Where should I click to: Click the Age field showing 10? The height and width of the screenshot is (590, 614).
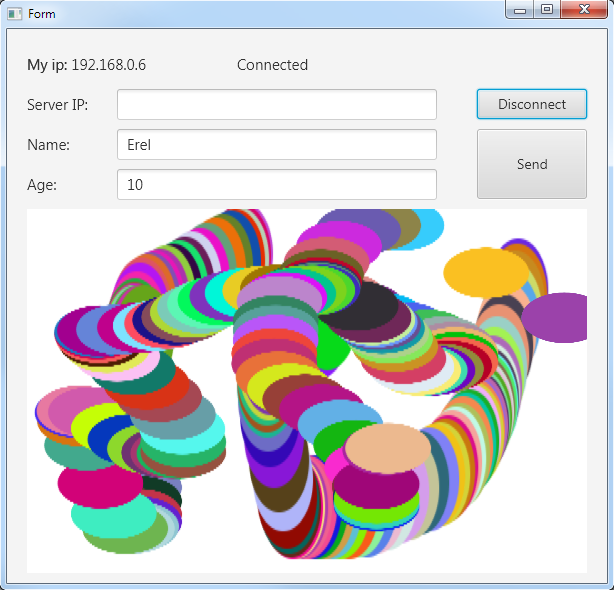click(277, 184)
